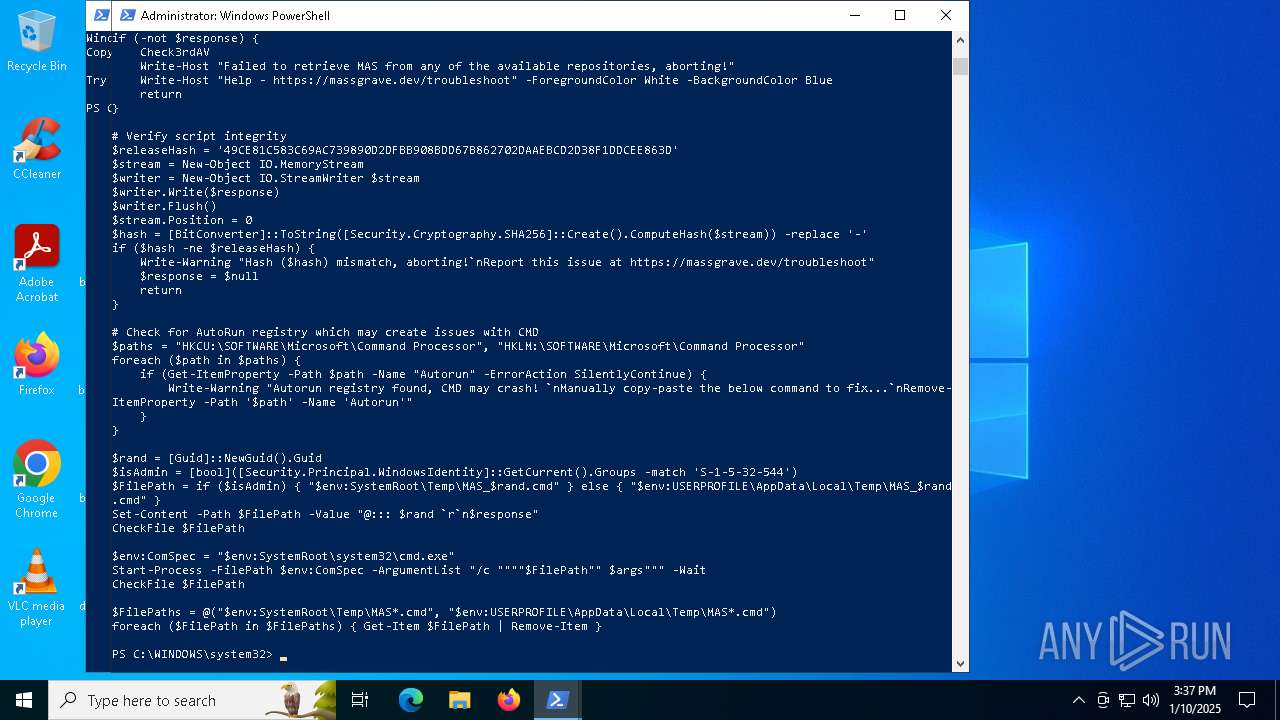Open the Windows Start menu
Screen dimensions: 1280x720
[x=24, y=700]
